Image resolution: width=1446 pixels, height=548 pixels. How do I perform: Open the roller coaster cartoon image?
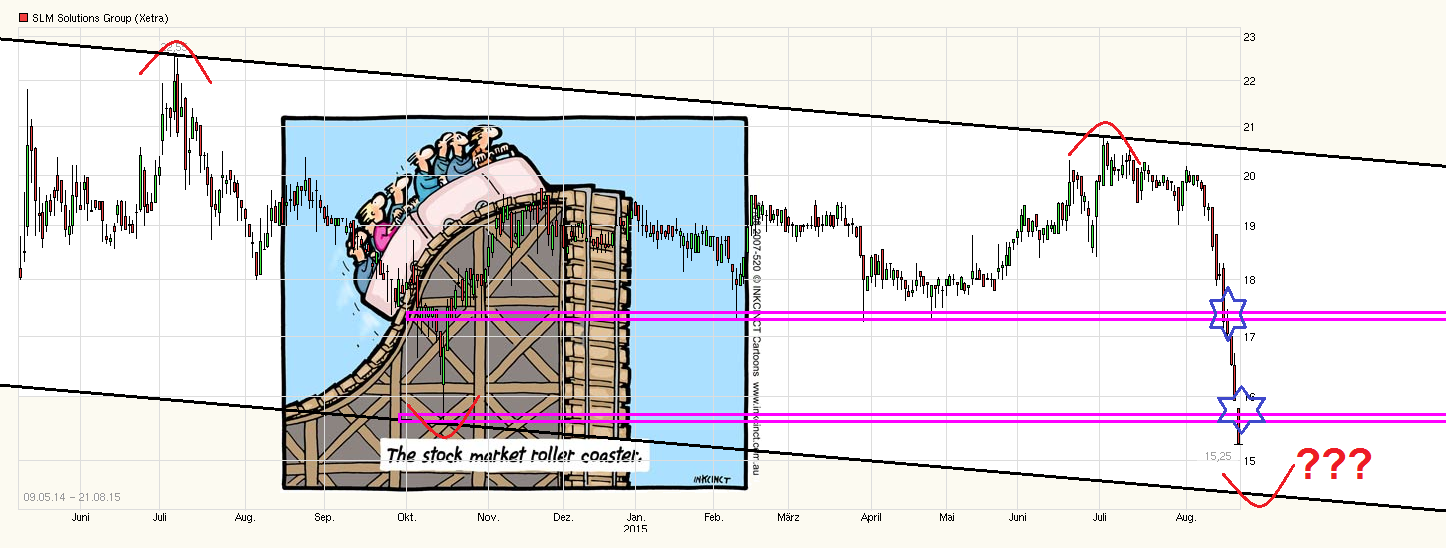515,303
